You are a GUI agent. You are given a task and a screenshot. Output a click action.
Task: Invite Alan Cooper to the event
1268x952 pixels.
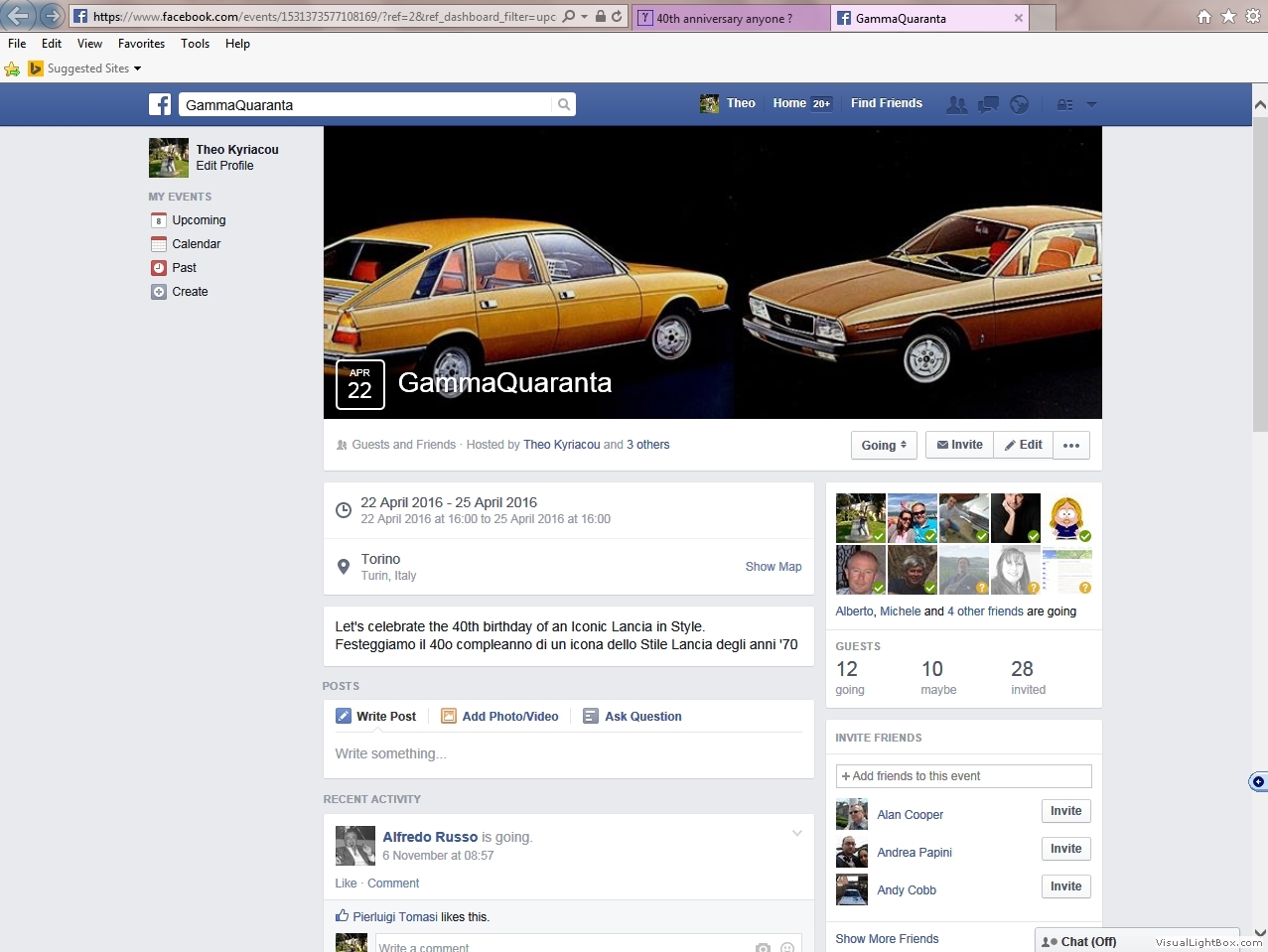point(1066,811)
